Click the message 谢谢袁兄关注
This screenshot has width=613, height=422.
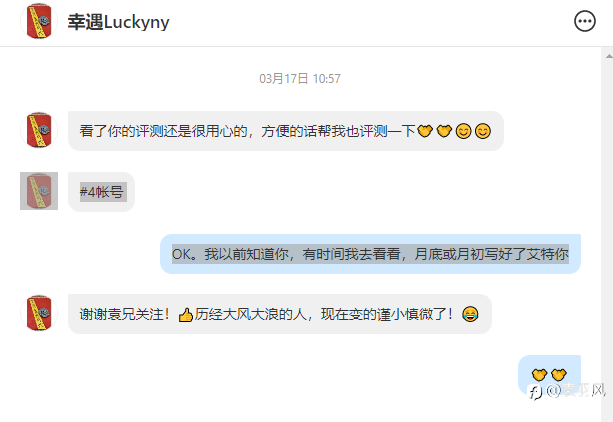280,314
